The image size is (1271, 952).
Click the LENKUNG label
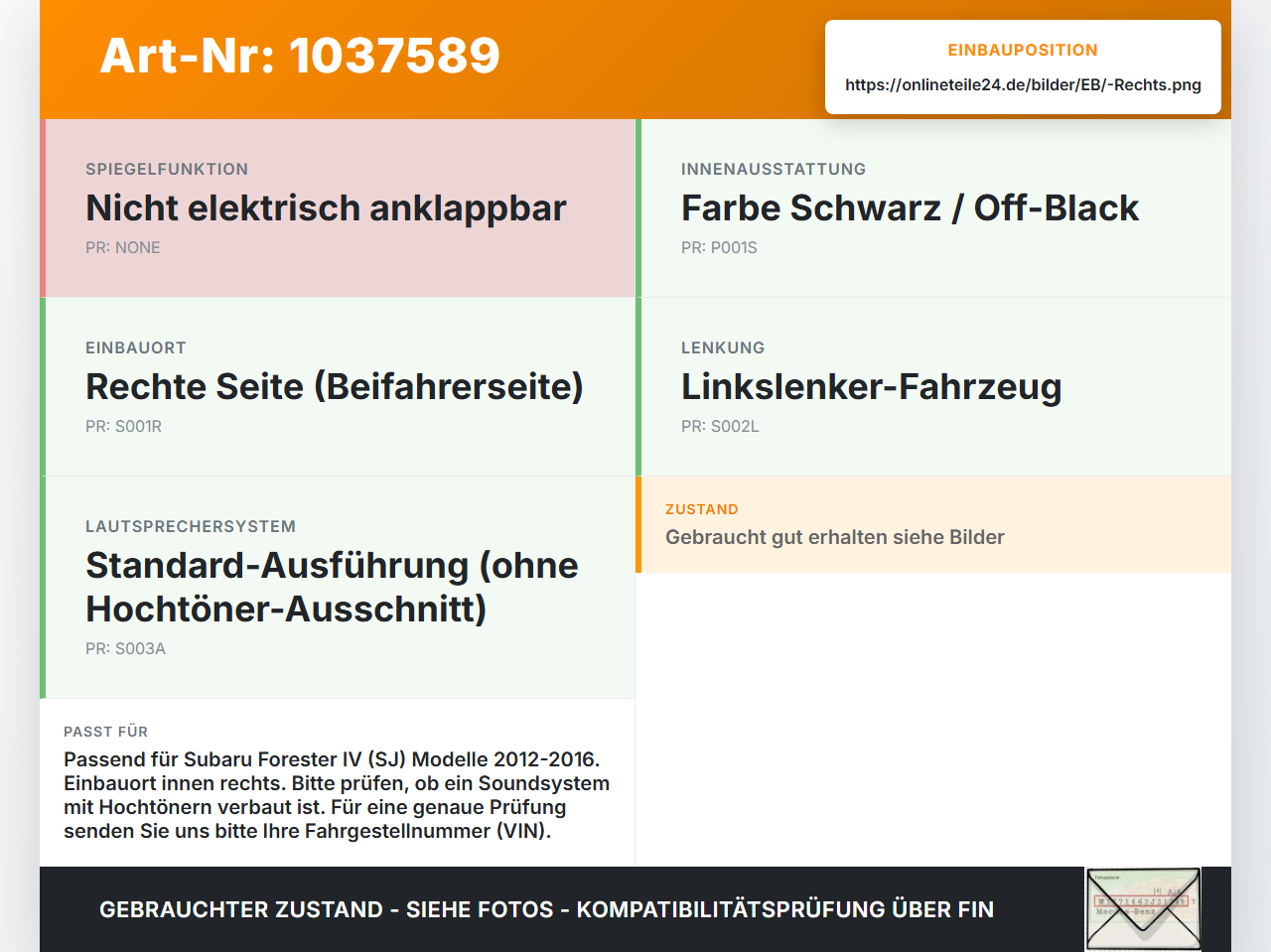(723, 347)
